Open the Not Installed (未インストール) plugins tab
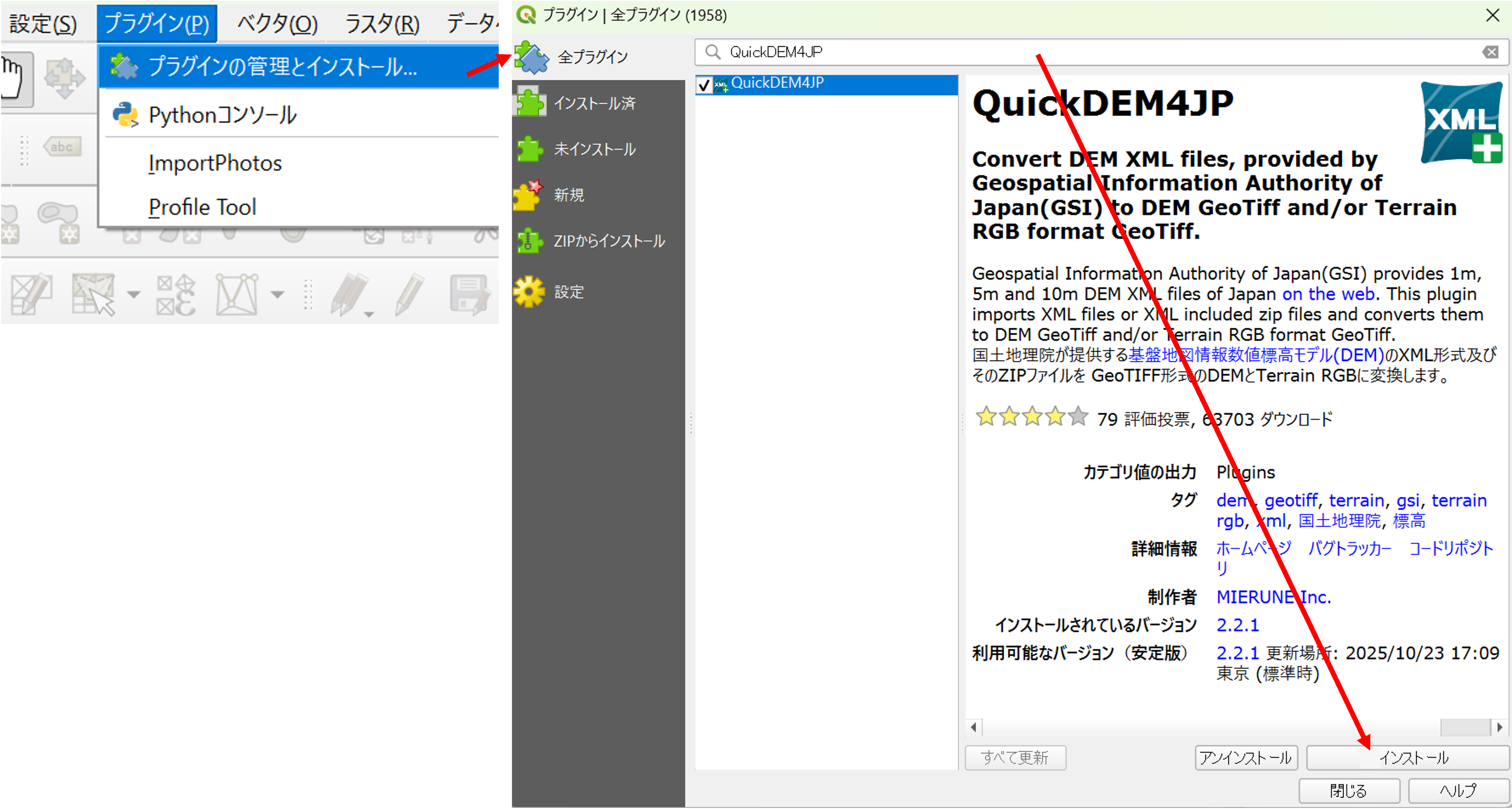The image size is (1512, 809). (x=594, y=149)
